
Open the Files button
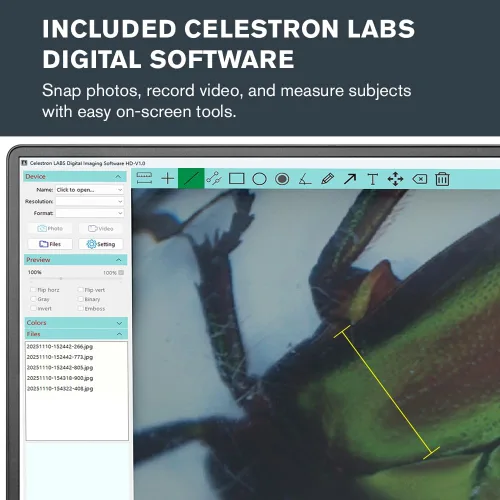point(50,244)
